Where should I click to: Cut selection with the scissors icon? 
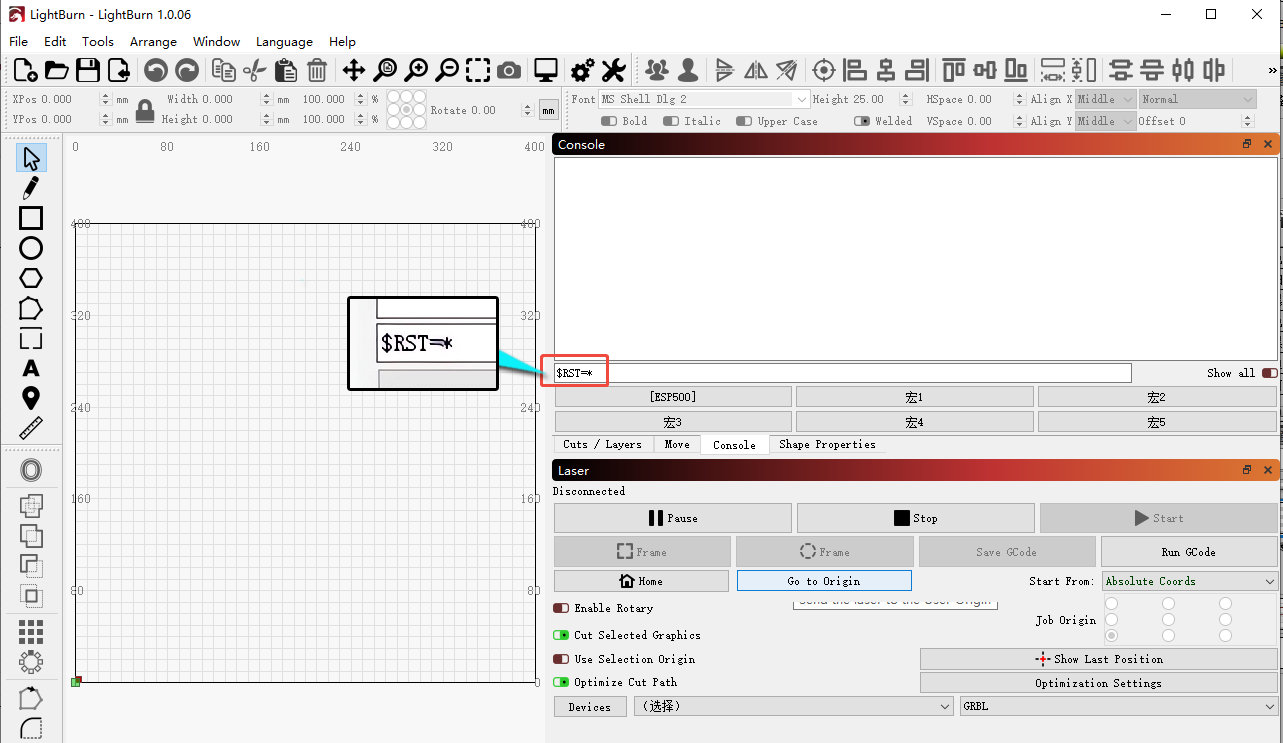point(255,70)
